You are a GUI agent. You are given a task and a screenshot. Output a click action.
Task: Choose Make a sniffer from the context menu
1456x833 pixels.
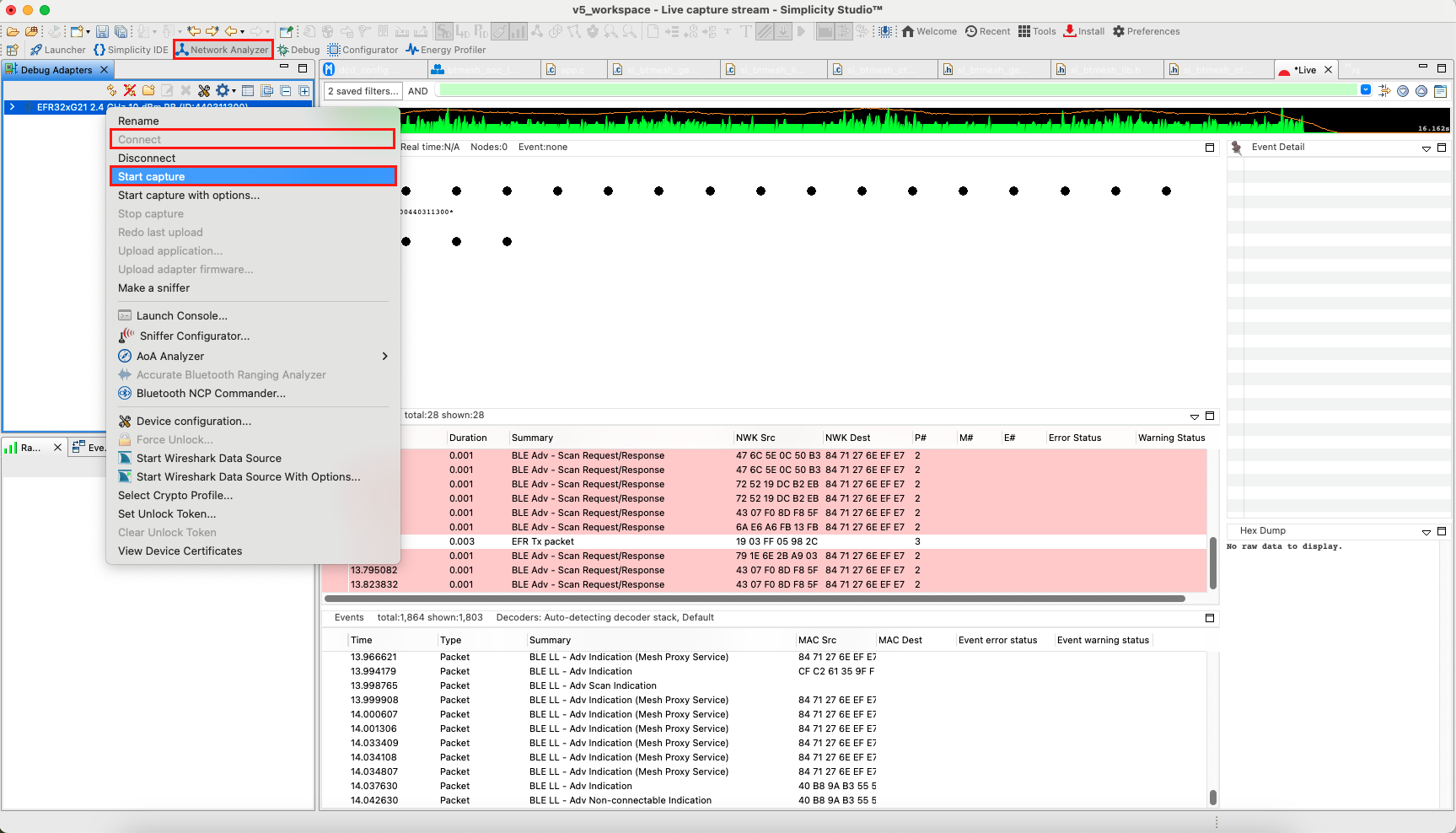click(x=153, y=288)
